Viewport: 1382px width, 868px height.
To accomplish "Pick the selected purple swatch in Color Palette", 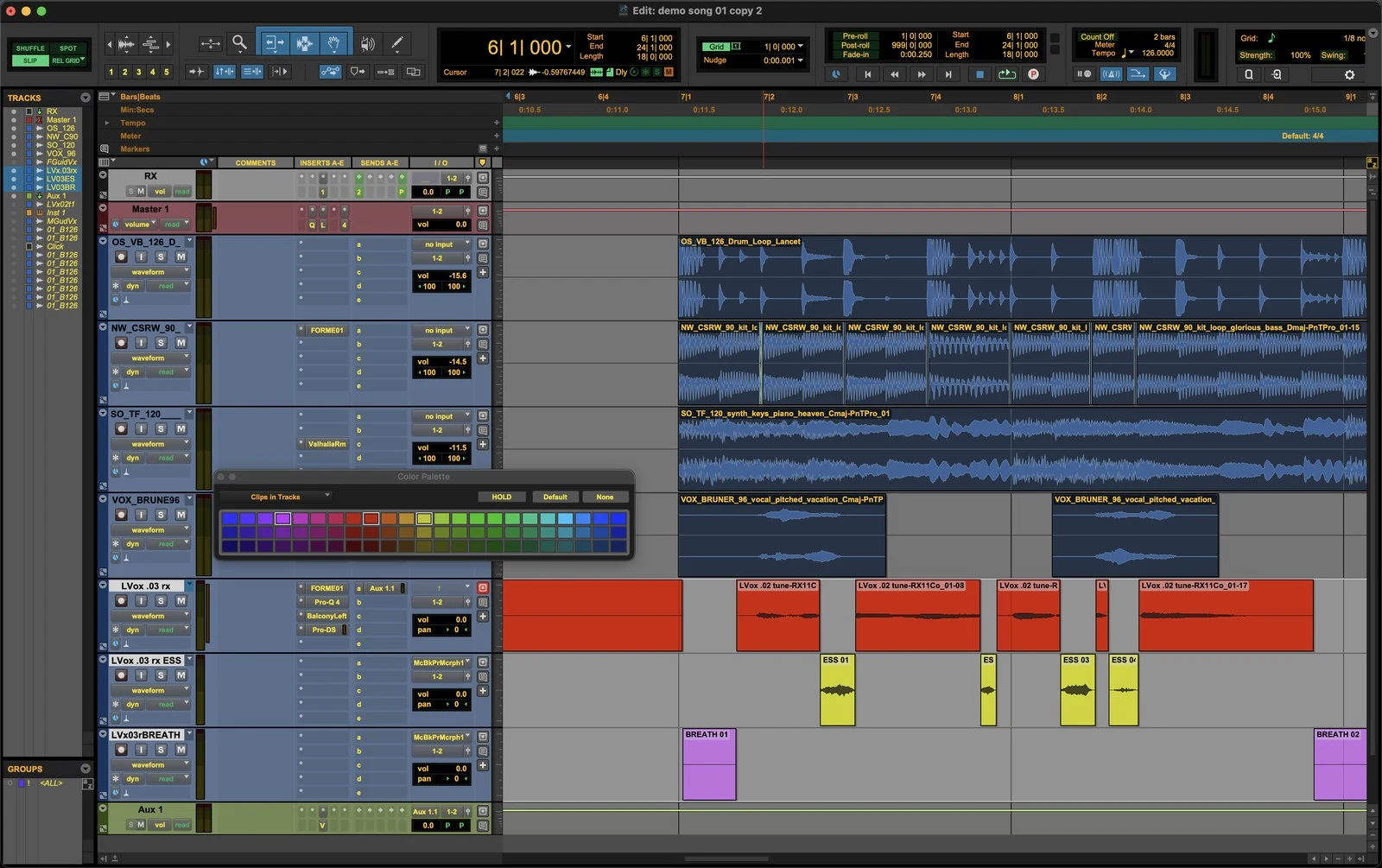I will click(x=282, y=518).
